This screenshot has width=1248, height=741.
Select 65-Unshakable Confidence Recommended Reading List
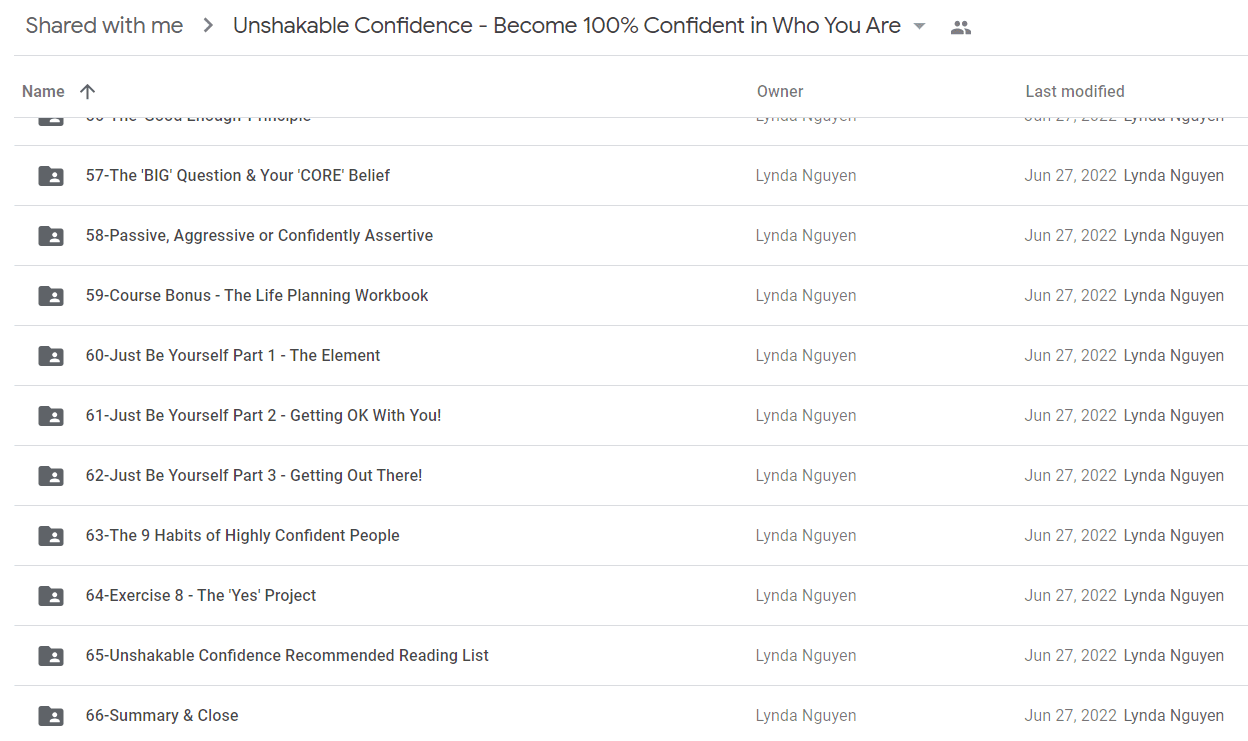631,656
